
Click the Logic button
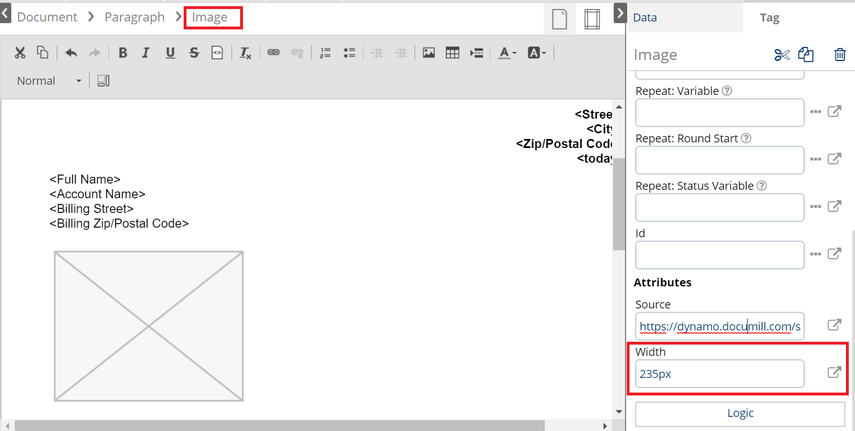click(740, 413)
